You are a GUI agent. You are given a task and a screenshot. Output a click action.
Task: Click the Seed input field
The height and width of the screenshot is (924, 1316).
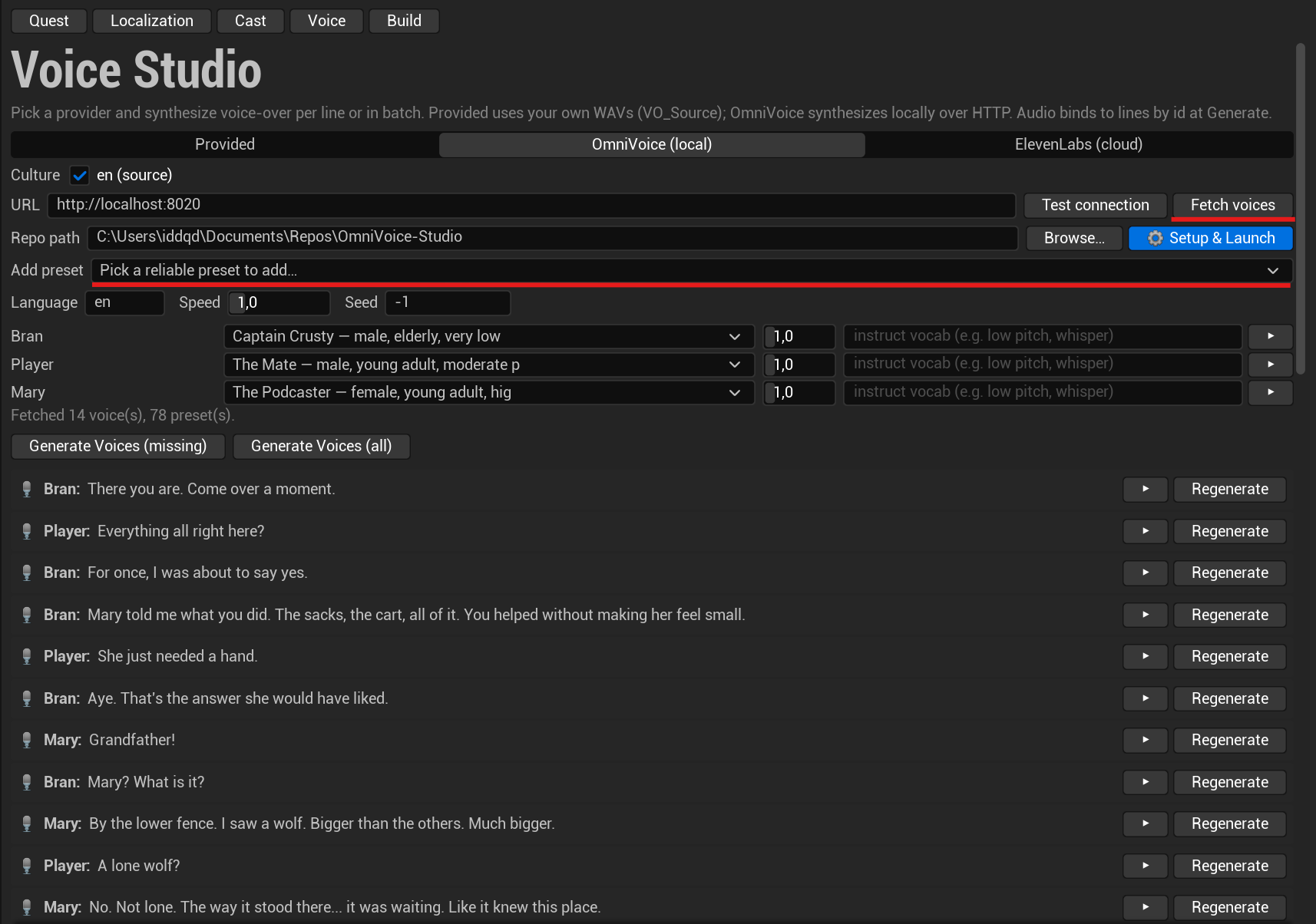(448, 302)
